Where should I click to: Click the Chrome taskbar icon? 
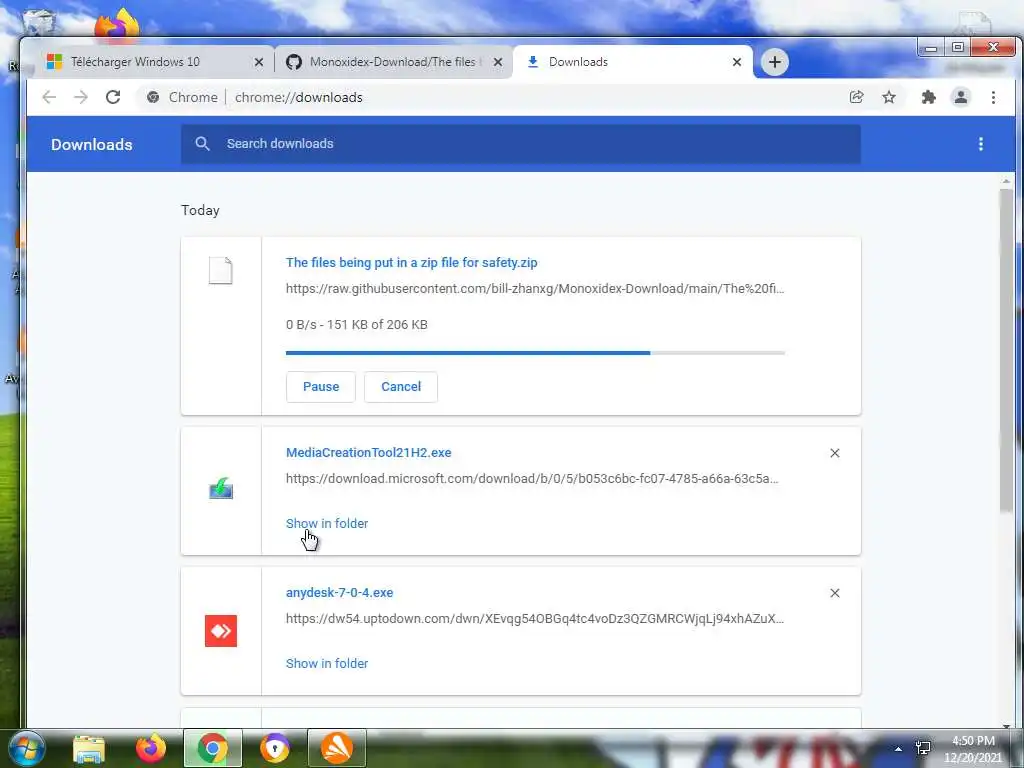[x=212, y=748]
